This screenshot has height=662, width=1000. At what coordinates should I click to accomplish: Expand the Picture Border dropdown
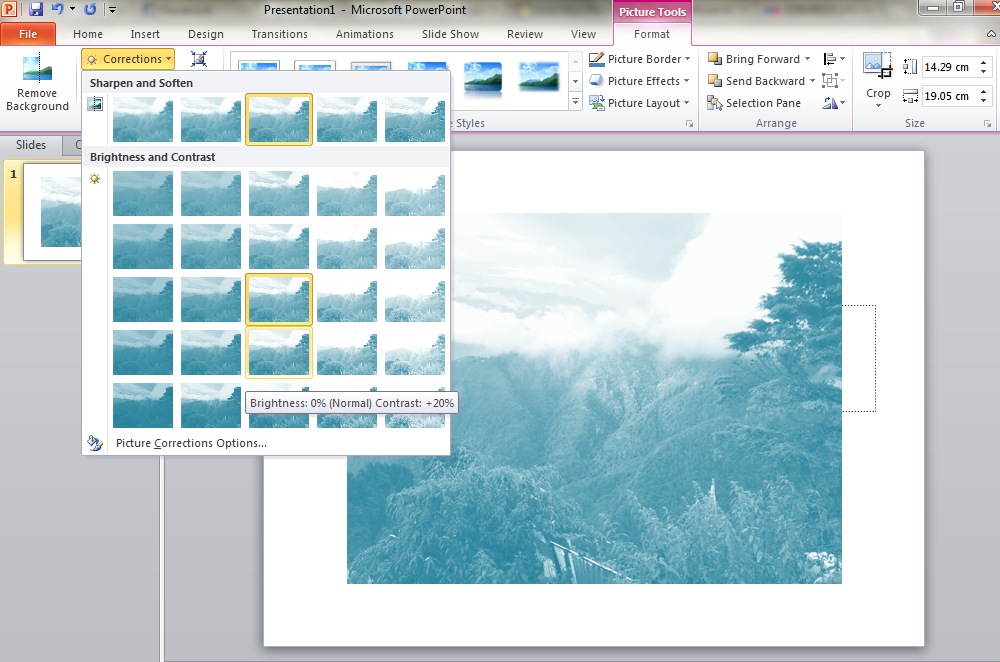(688, 59)
